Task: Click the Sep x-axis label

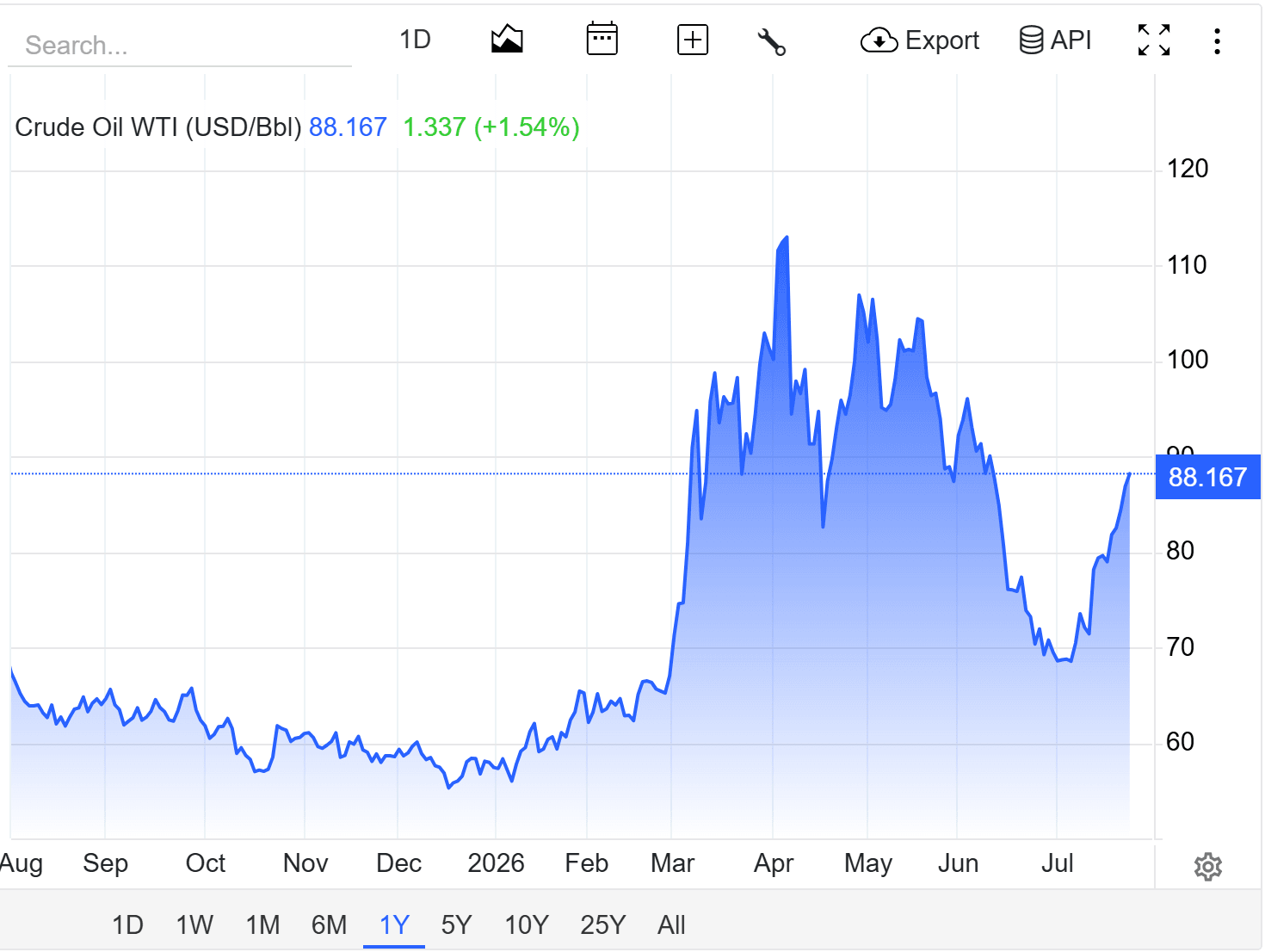Action: click(105, 862)
